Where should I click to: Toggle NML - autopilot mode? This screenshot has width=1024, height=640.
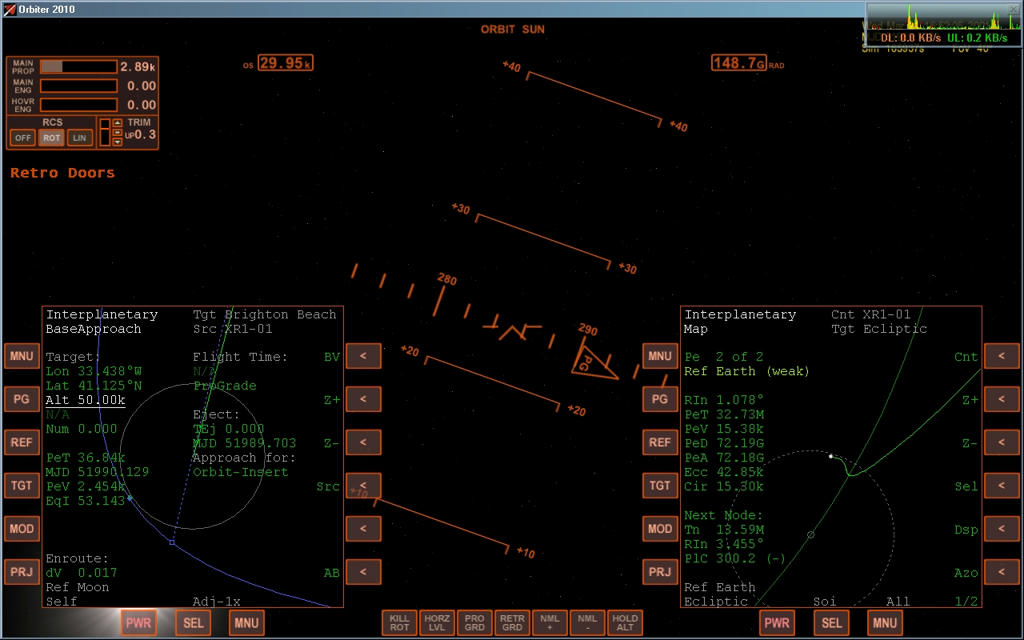point(587,622)
